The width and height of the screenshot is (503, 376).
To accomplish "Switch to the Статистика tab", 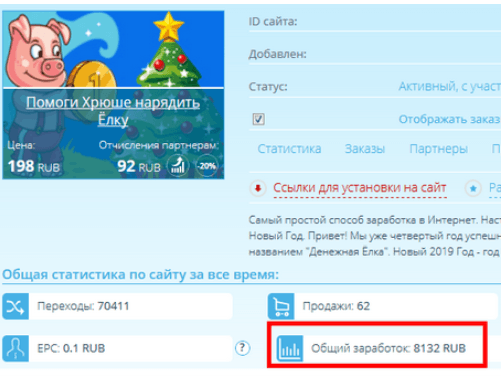I will click(x=289, y=149).
